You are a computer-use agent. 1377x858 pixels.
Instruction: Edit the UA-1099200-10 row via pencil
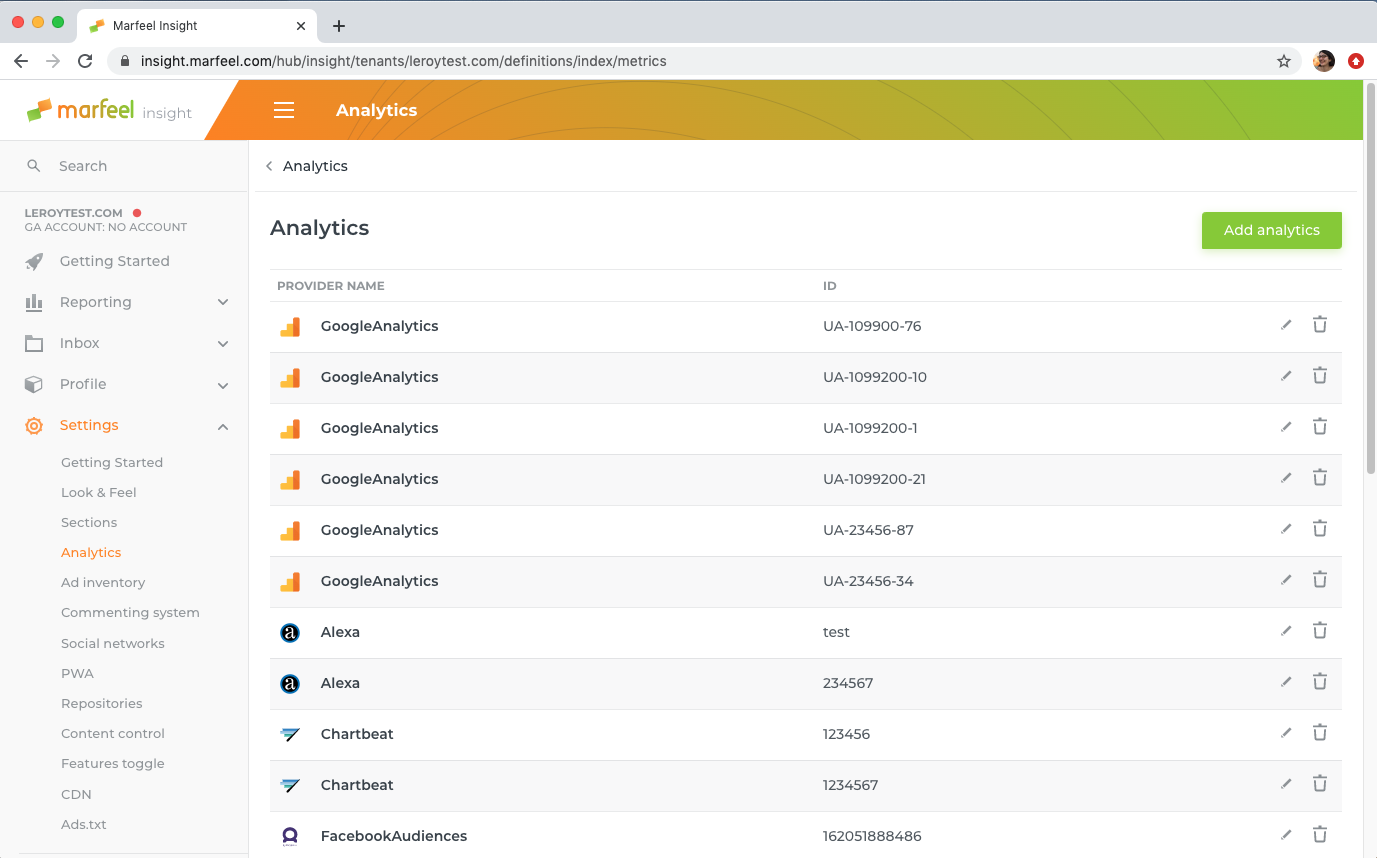1286,376
